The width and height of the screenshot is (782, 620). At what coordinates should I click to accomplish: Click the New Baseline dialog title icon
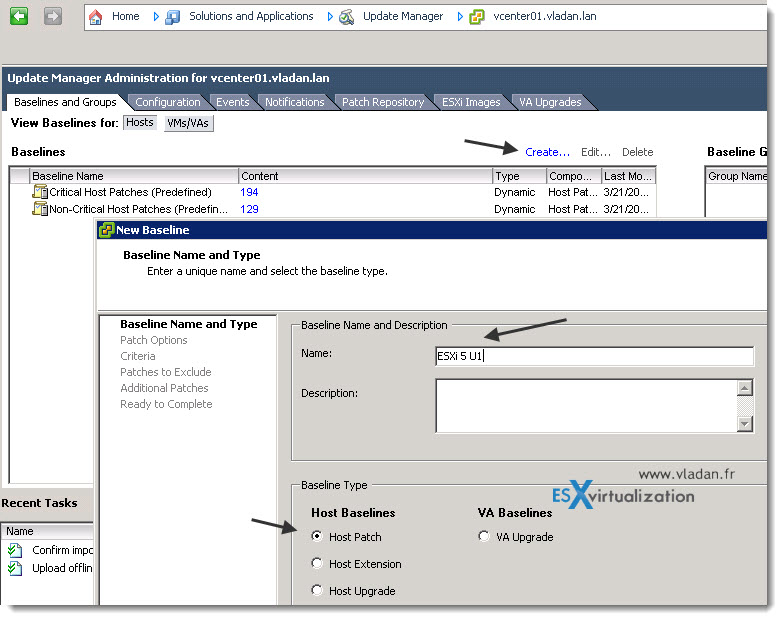click(x=106, y=230)
